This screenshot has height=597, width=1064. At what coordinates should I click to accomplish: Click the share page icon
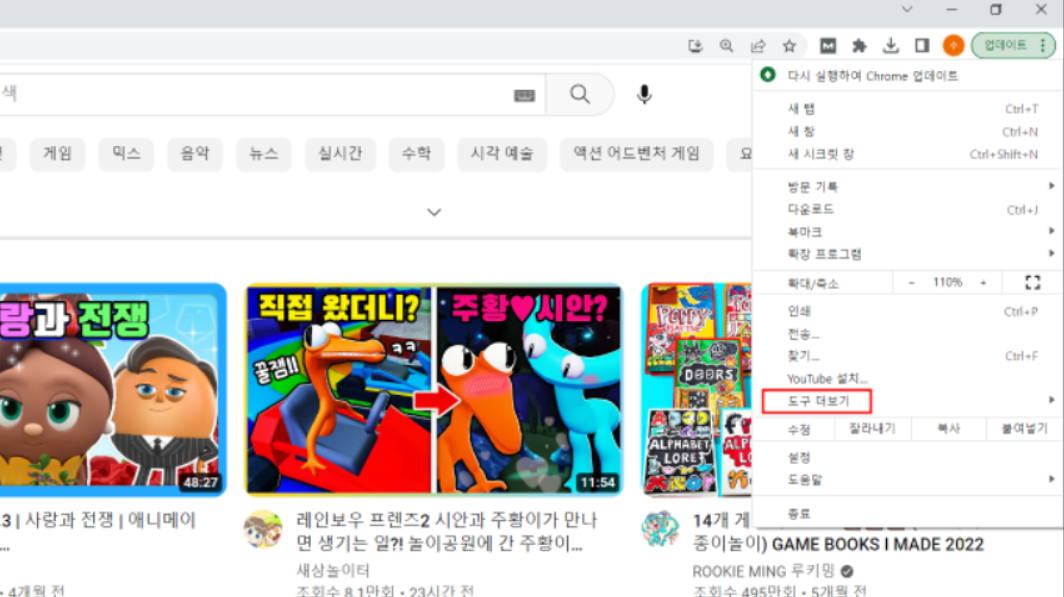(758, 46)
